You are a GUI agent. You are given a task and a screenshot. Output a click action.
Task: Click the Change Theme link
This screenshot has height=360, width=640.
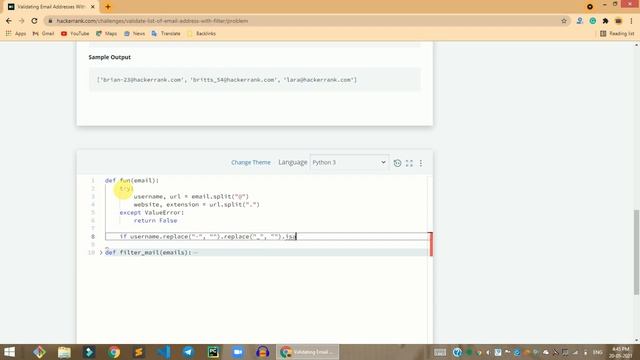[x=251, y=162]
